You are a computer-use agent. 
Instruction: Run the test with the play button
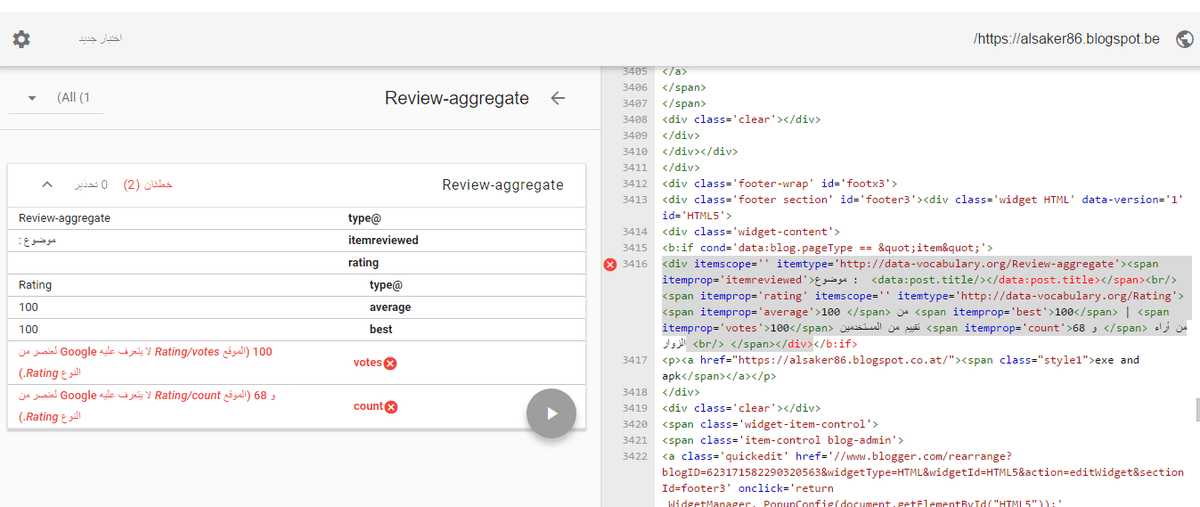(551, 413)
